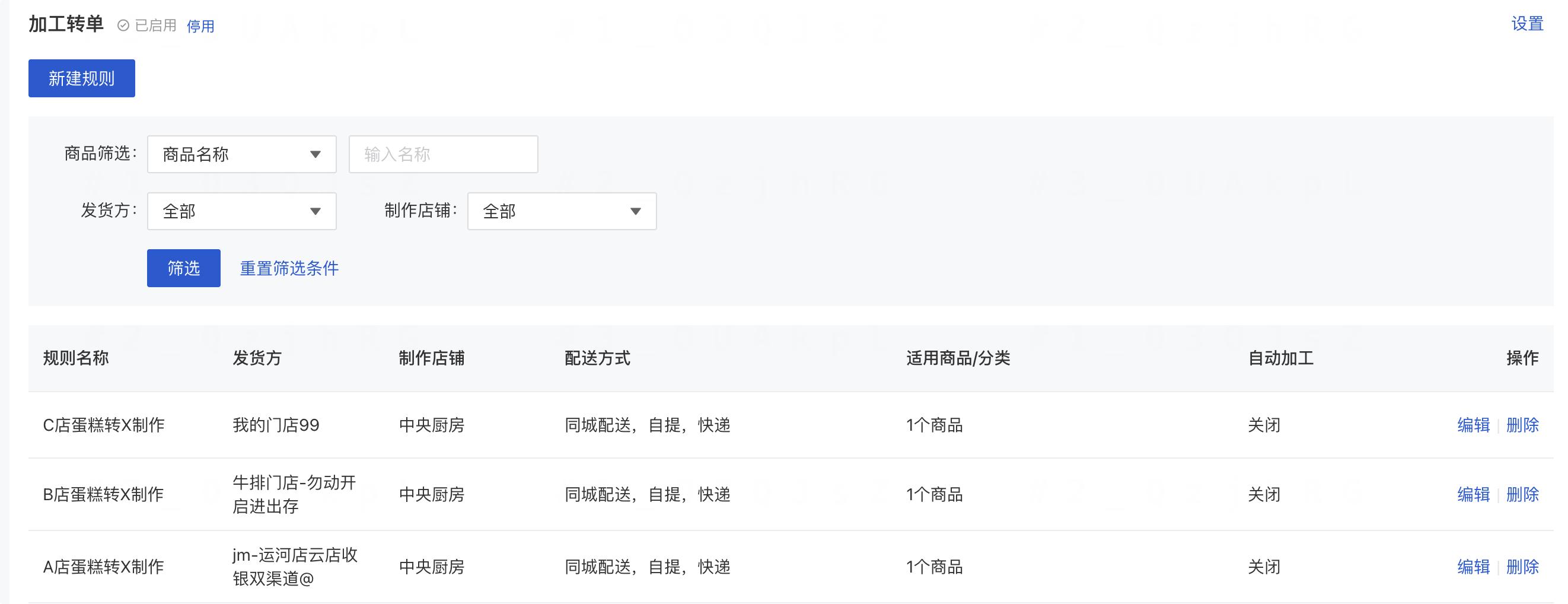This screenshot has height=604, width=1568.
Task: Expand the 制作店铺 dropdown
Action: click(561, 211)
